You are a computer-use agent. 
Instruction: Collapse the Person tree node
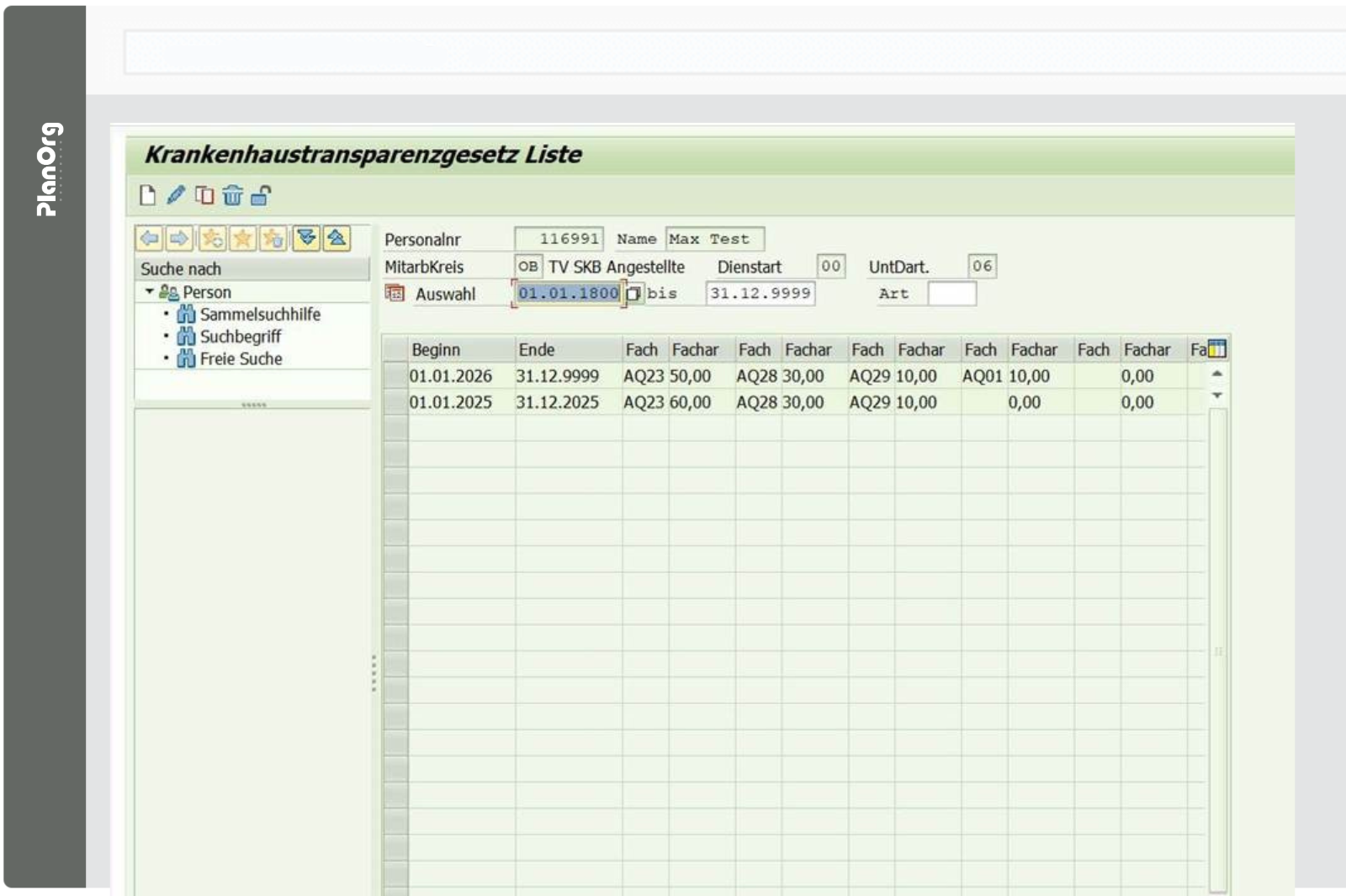[150, 292]
